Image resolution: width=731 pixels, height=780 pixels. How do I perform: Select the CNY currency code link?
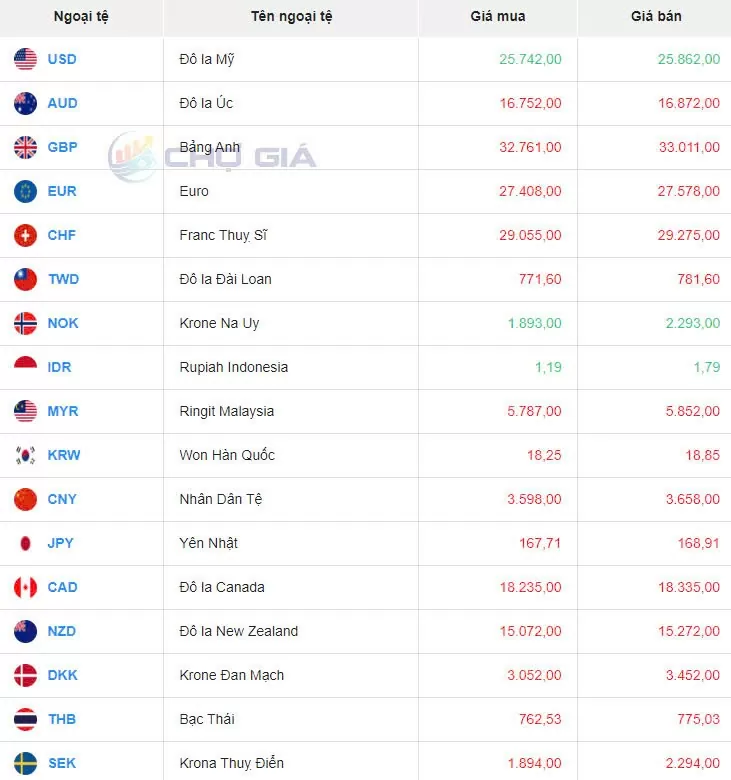pyautogui.click(x=62, y=499)
